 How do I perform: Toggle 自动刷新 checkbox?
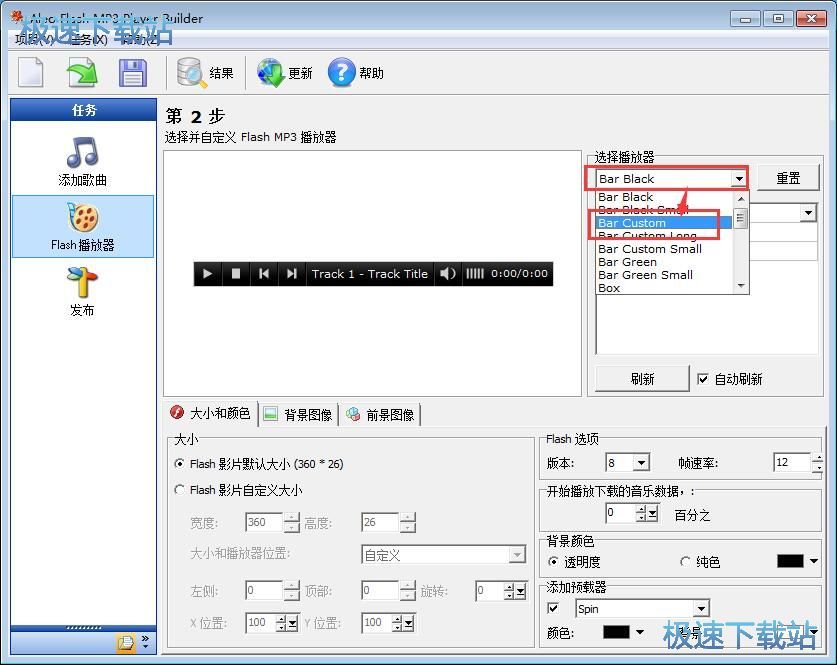pyautogui.click(x=702, y=379)
